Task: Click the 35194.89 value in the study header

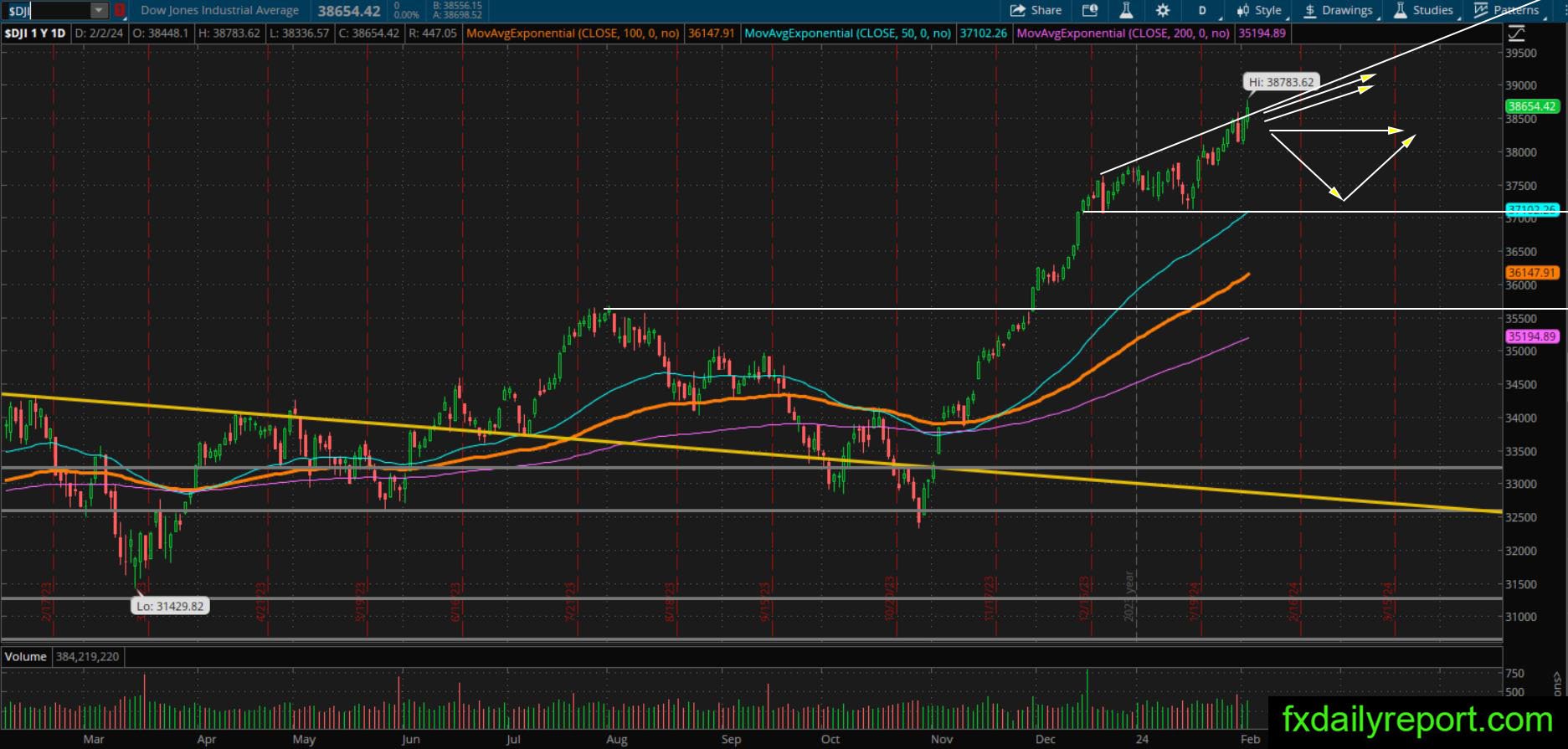Action: coord(1262,33)
